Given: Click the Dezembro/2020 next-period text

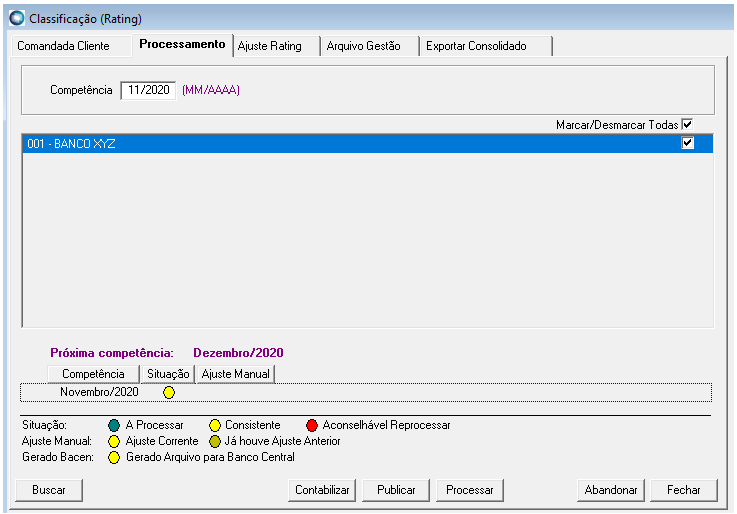Looking at the screenshot, I should [238, 353].
